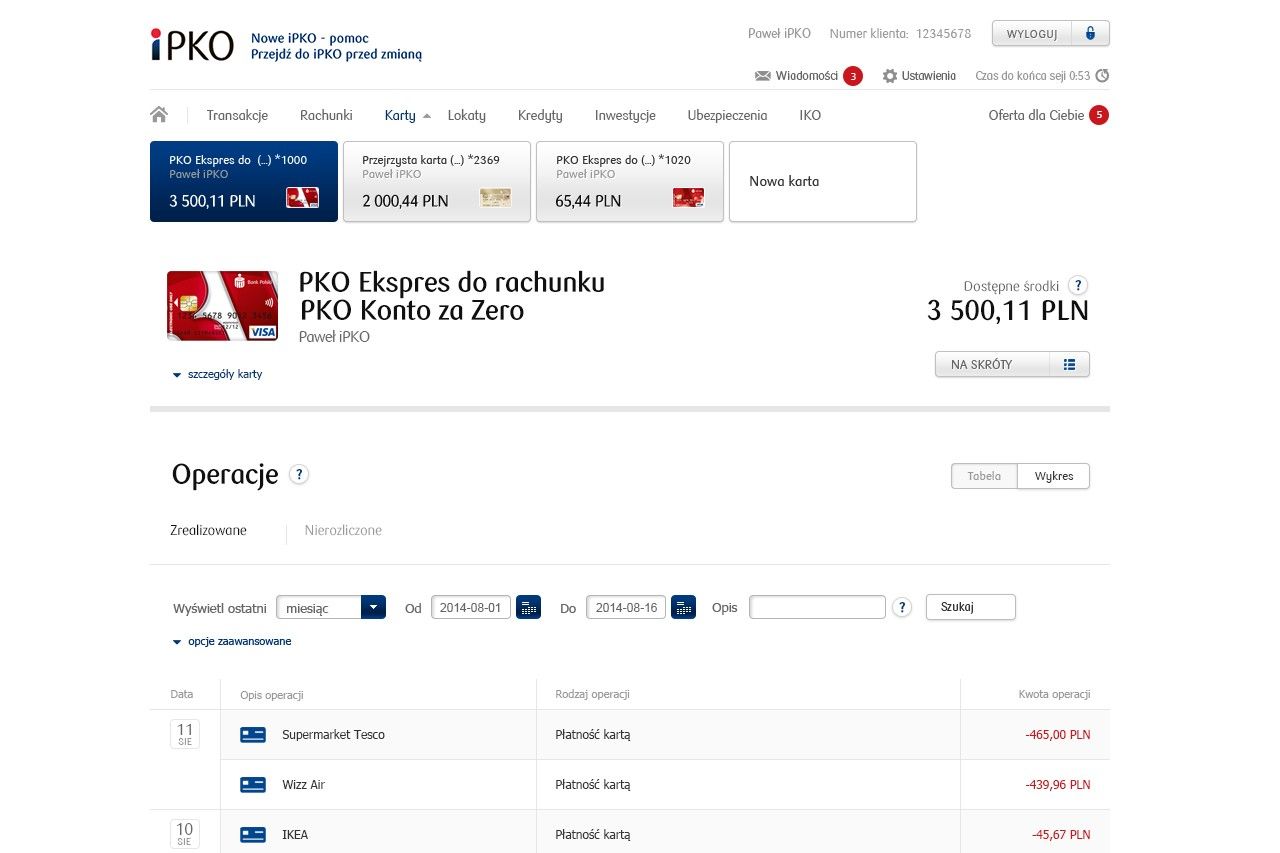The image size is (1280, 853).
Task: Open Przejdź do iPKO przed zmianą link
Action: (336, 54)
